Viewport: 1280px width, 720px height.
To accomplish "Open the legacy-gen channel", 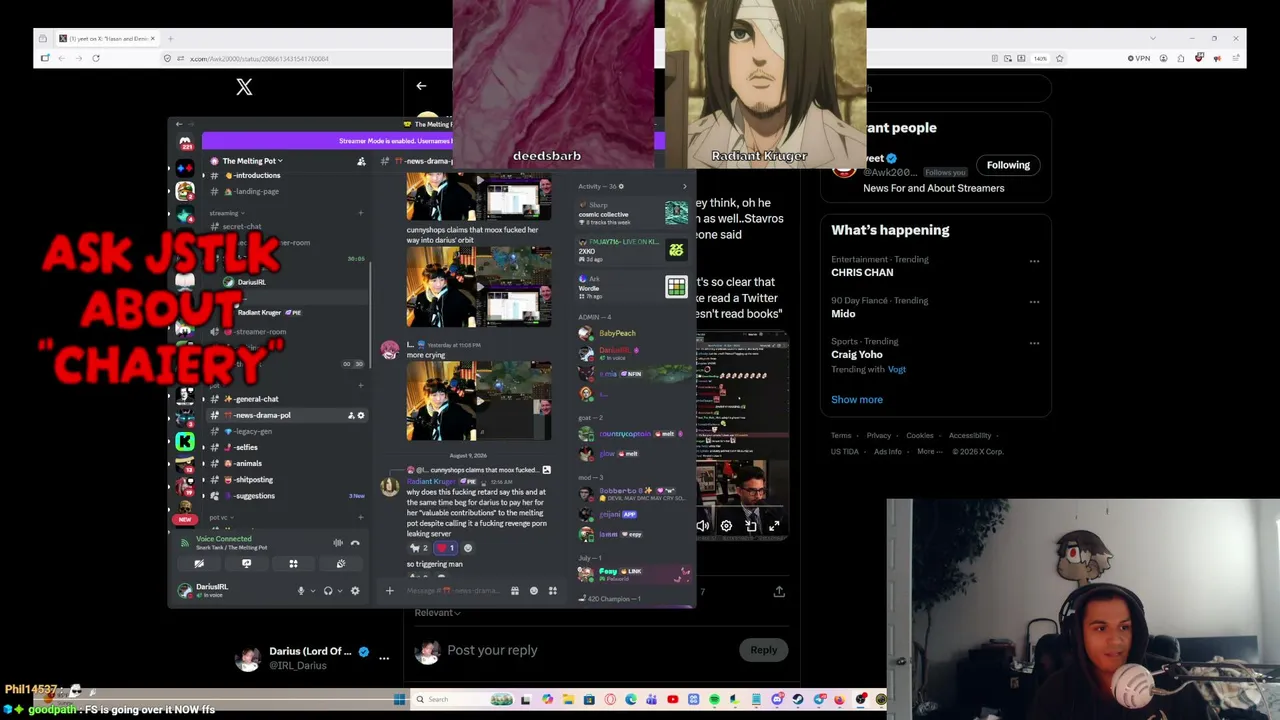I will (288, 431).
